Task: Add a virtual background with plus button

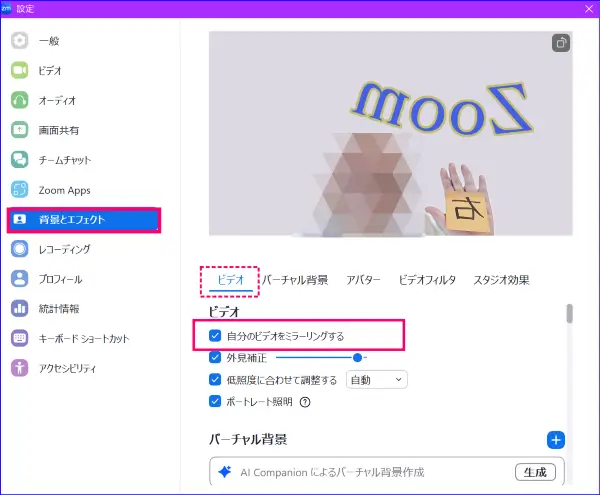Action: click(x=556, y=440)
